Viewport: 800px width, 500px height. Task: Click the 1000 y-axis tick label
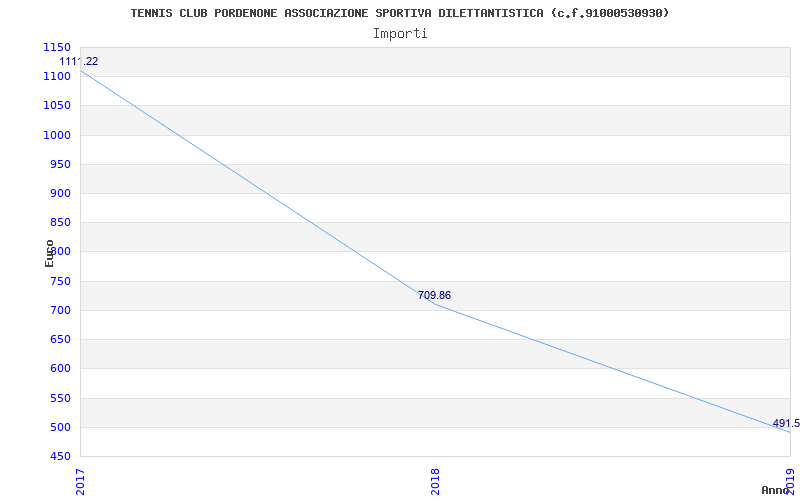click(57, 135)
